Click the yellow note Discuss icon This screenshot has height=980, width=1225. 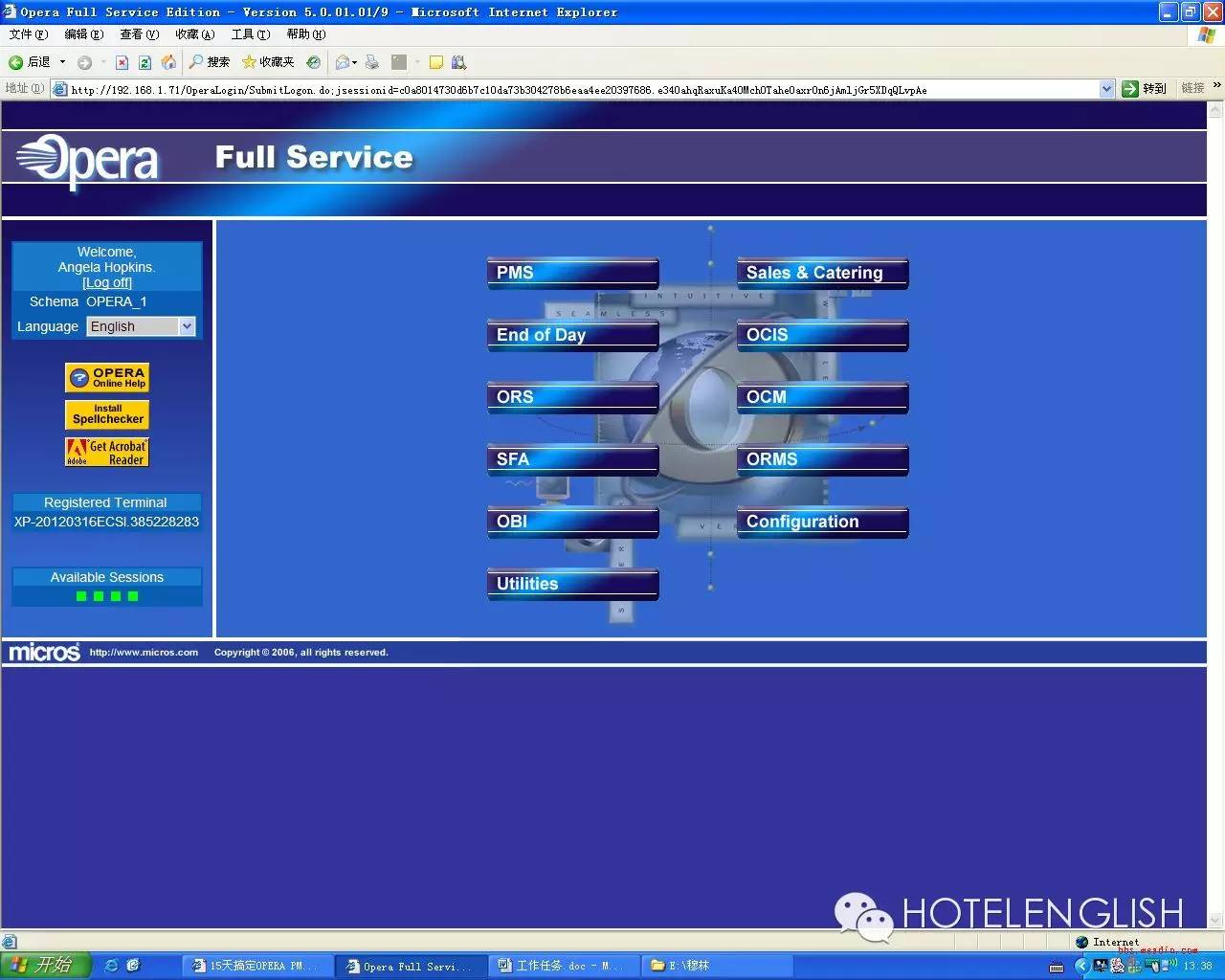tap(435, 62)
